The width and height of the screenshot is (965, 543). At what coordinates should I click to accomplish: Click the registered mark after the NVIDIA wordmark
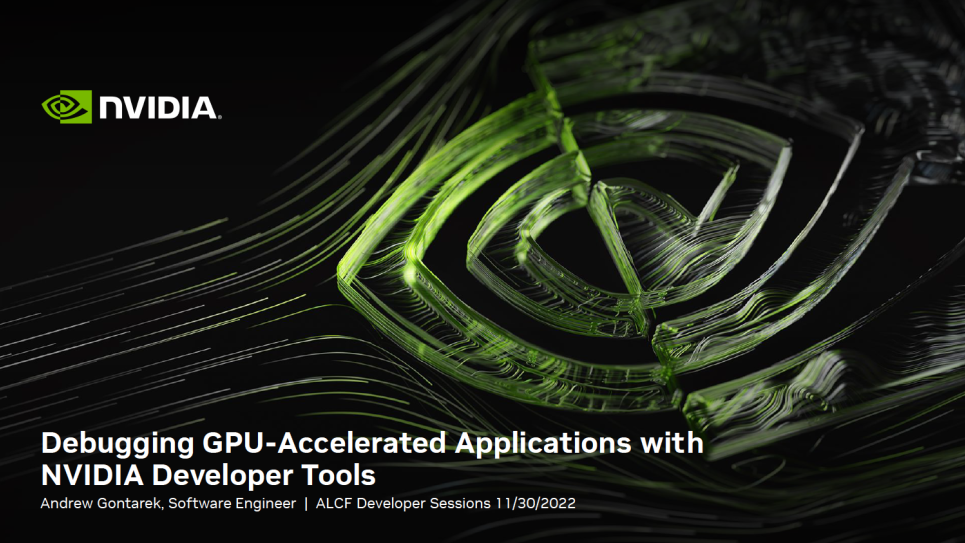click(219, 118)
